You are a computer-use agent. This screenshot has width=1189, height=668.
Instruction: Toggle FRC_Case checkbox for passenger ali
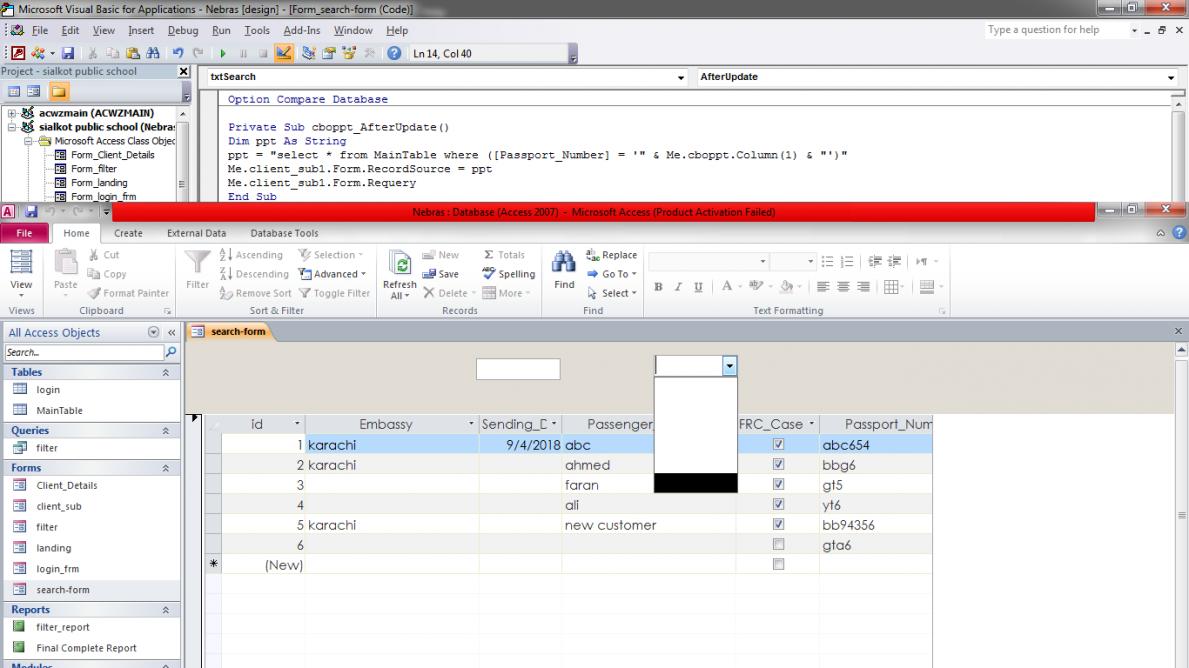pos(778,504)
